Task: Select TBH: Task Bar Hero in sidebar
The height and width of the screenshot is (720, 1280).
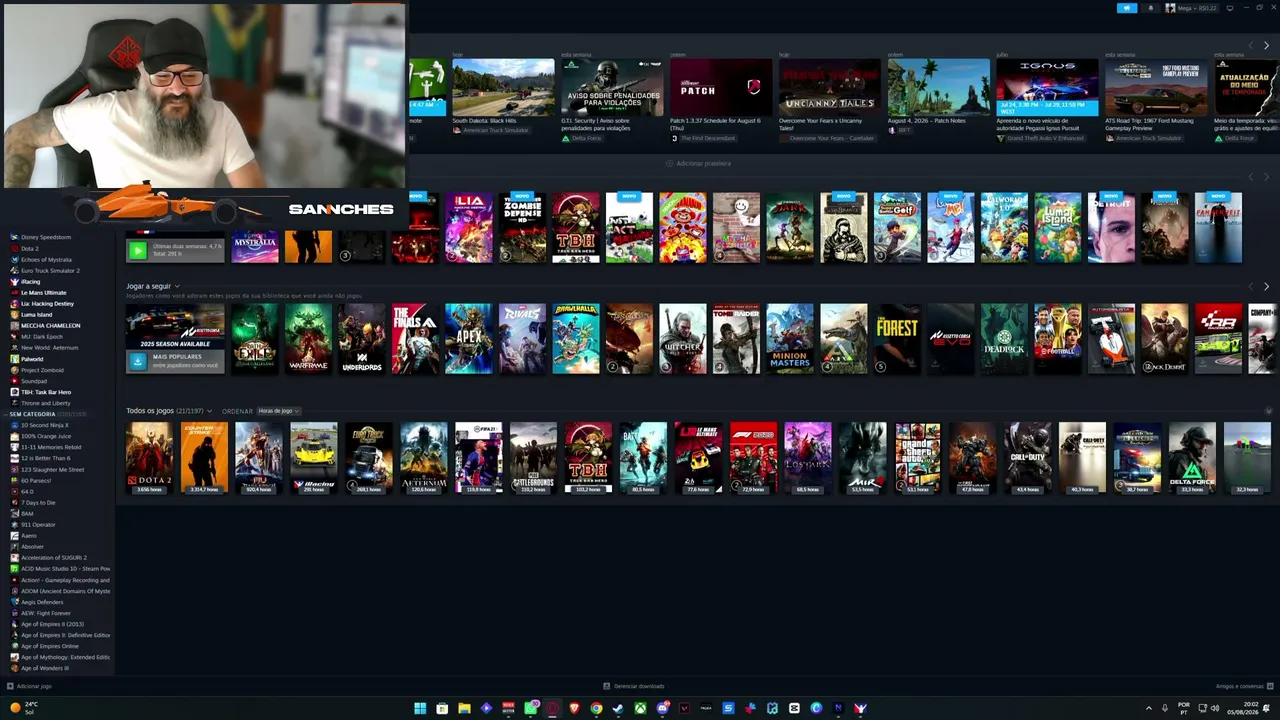Action: (46, 392)
